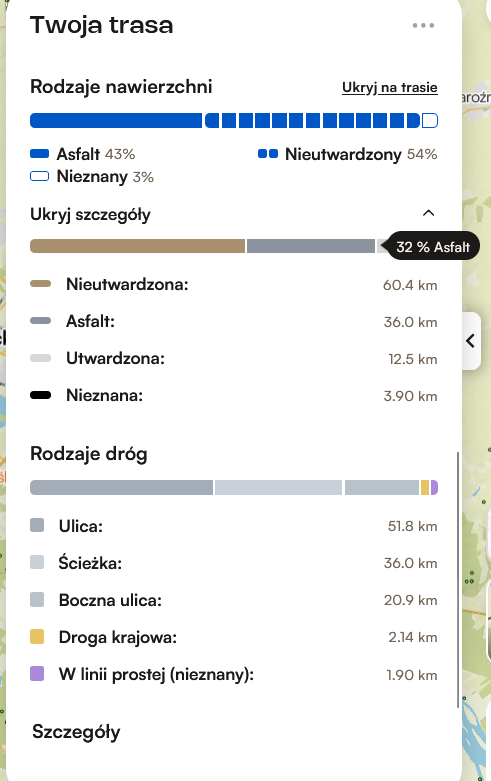491x781 pixels.
Task: Open the Szczegóły section heading
Action: pyautogui.click(x=76, y=732)
